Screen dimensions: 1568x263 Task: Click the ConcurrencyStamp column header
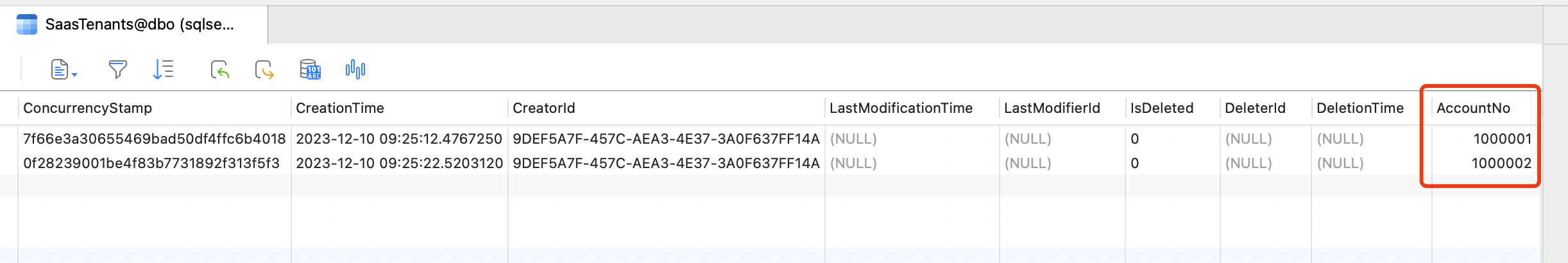tap(87, 108)
